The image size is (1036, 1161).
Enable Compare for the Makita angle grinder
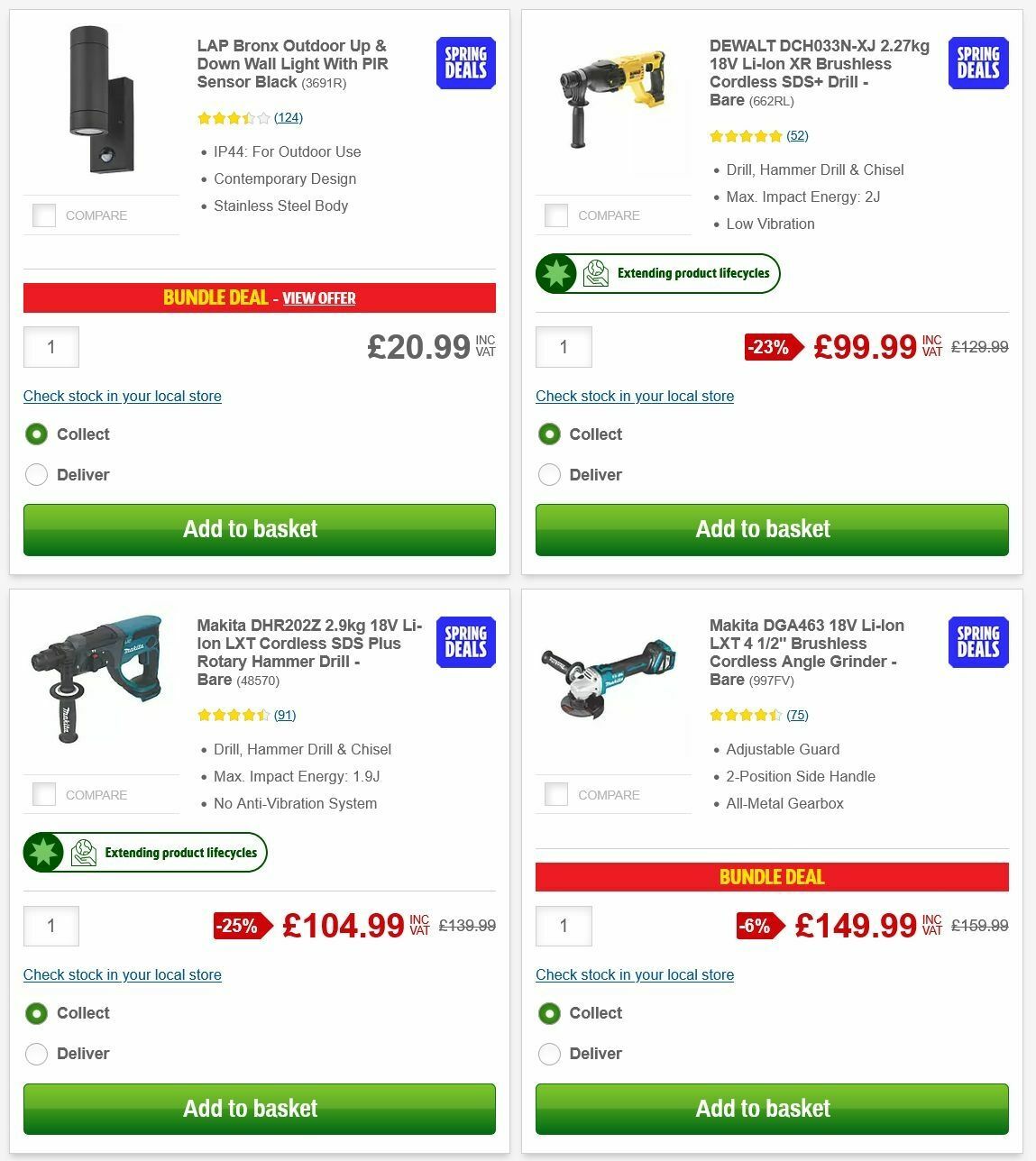(x=556, y=794)
